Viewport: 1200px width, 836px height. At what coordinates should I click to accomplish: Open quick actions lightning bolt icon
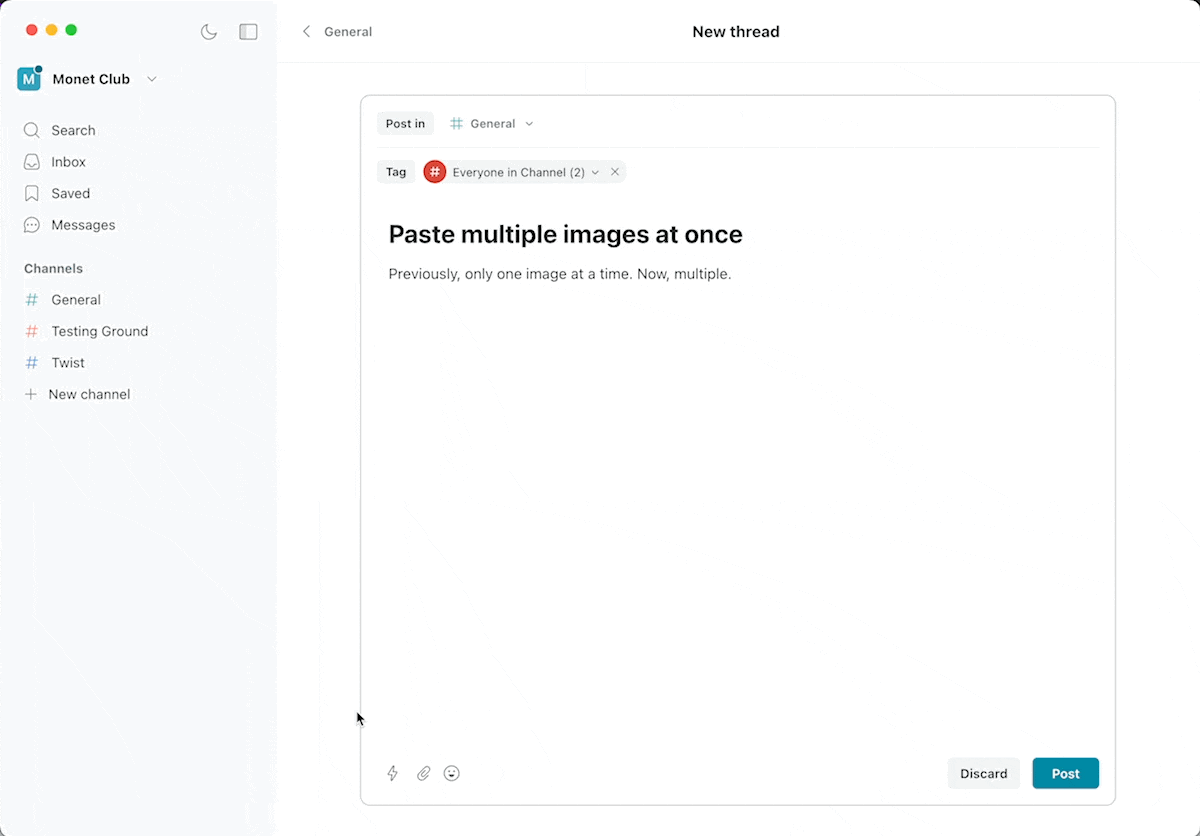(393, 773)
